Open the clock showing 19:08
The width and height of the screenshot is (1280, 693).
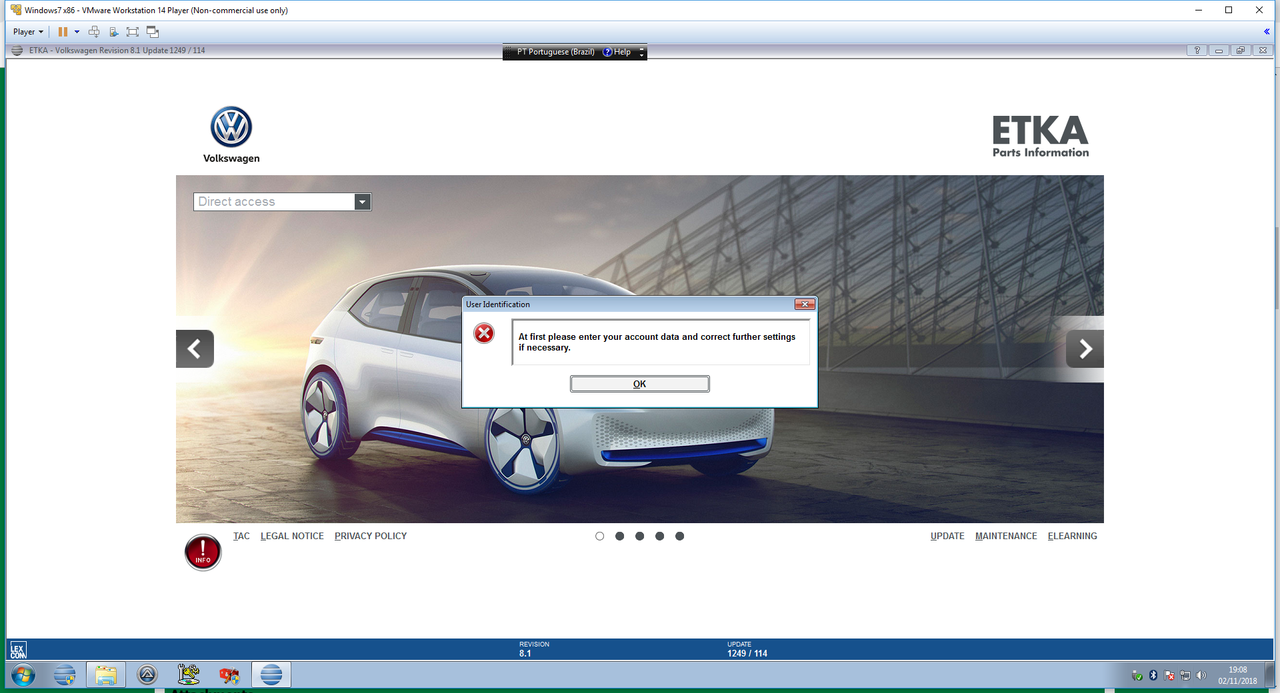1238,675
